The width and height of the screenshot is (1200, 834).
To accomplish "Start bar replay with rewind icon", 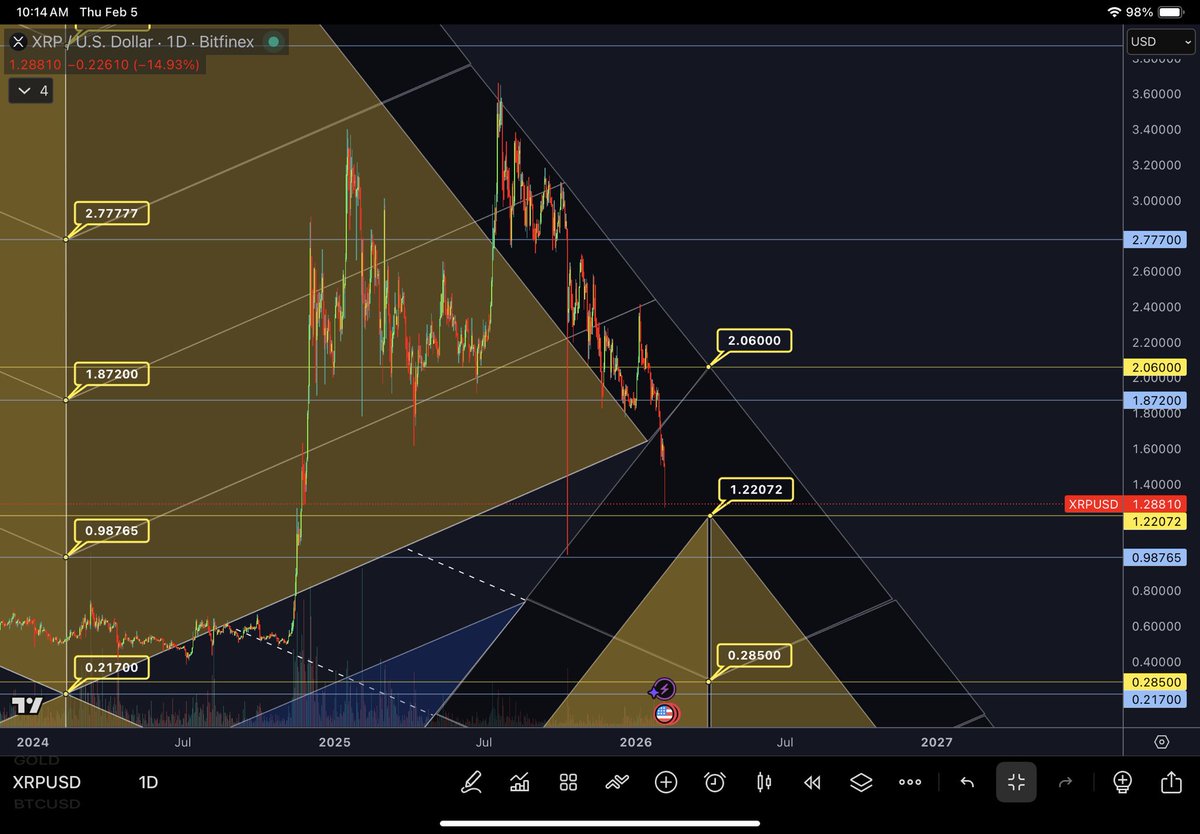I will click(x=813, y=783).
